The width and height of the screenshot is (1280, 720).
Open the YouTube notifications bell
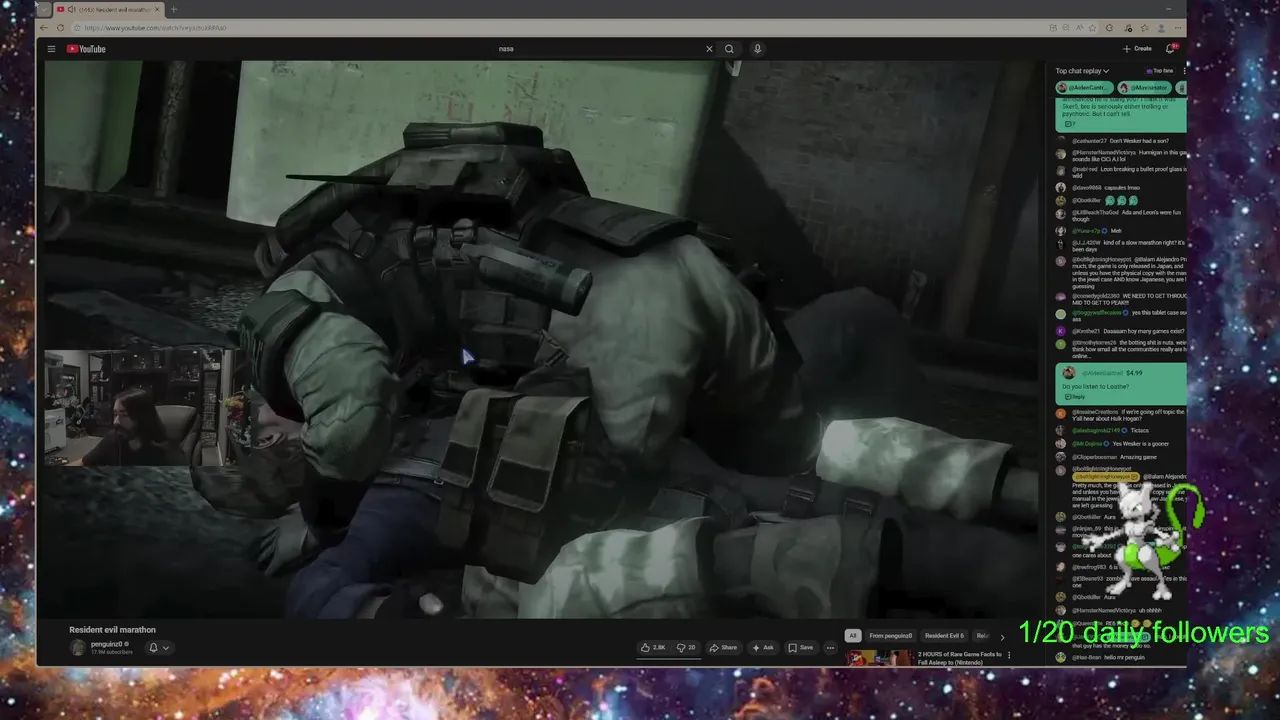coord(1171,48)
